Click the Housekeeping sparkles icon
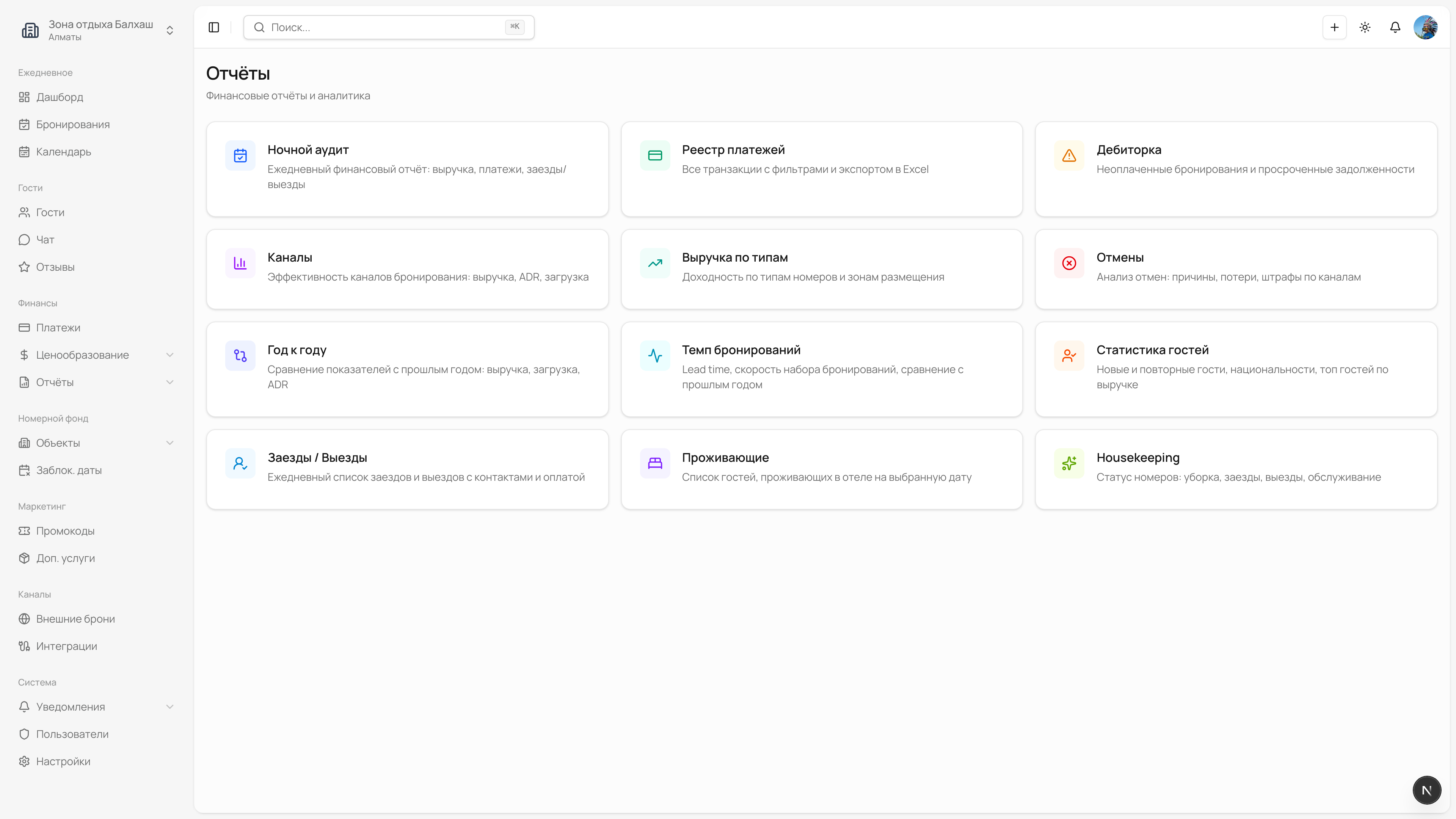1456x819 pixels. pos(1069,463)
